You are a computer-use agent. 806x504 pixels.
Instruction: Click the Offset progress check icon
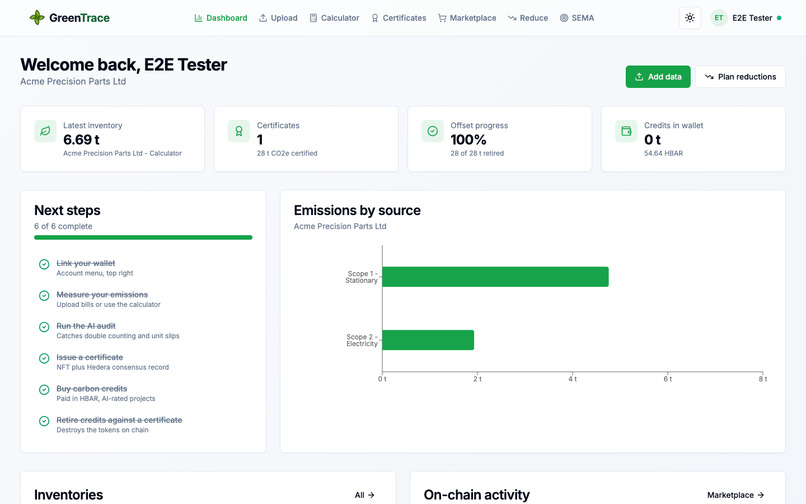click(x=433, y=131)
